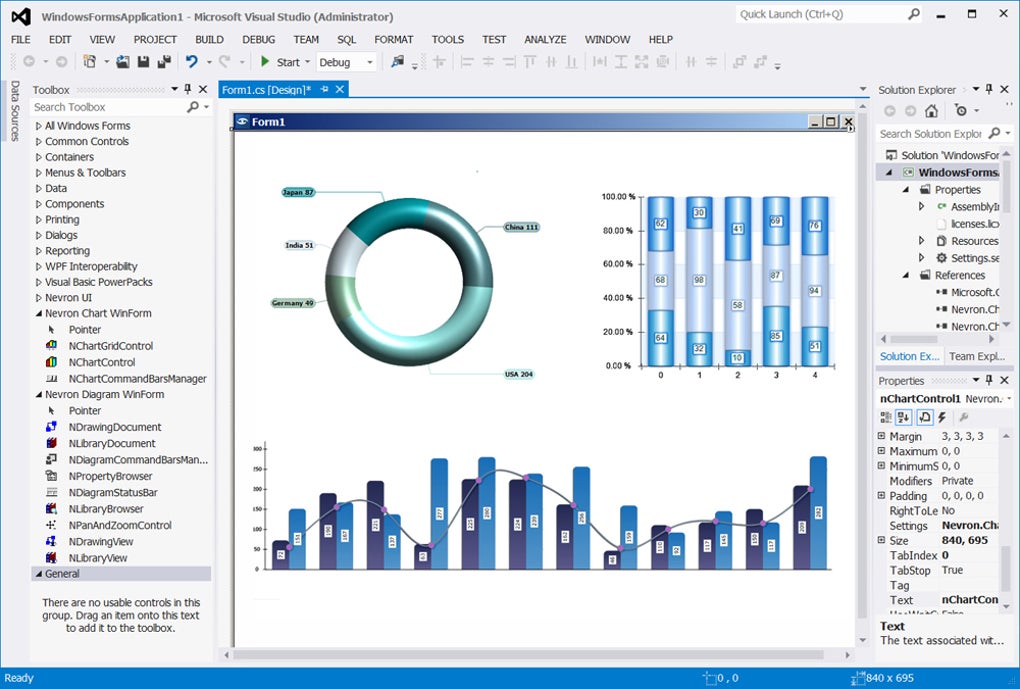Click the Save All toolbar icon
The image size is (1020, 689).
tap(163, 61)
